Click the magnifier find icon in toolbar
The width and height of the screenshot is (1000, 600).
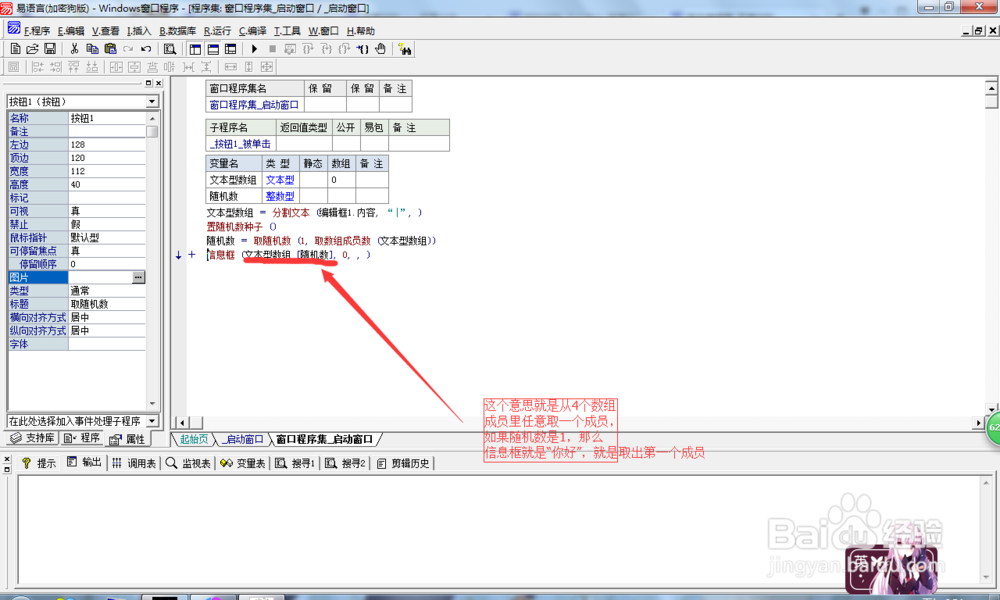pyautogui.click(x=170, y=48)
